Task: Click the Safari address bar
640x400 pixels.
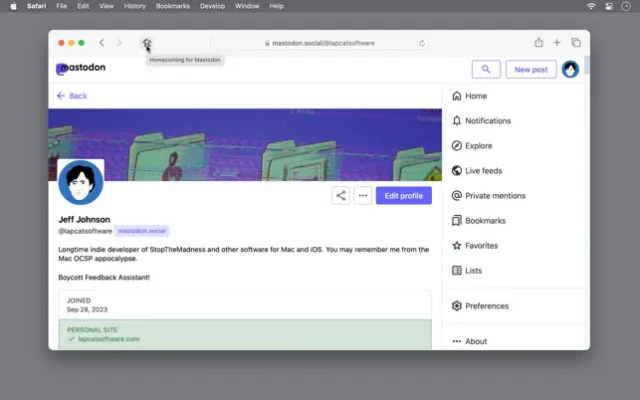Action: click(320, 43)
